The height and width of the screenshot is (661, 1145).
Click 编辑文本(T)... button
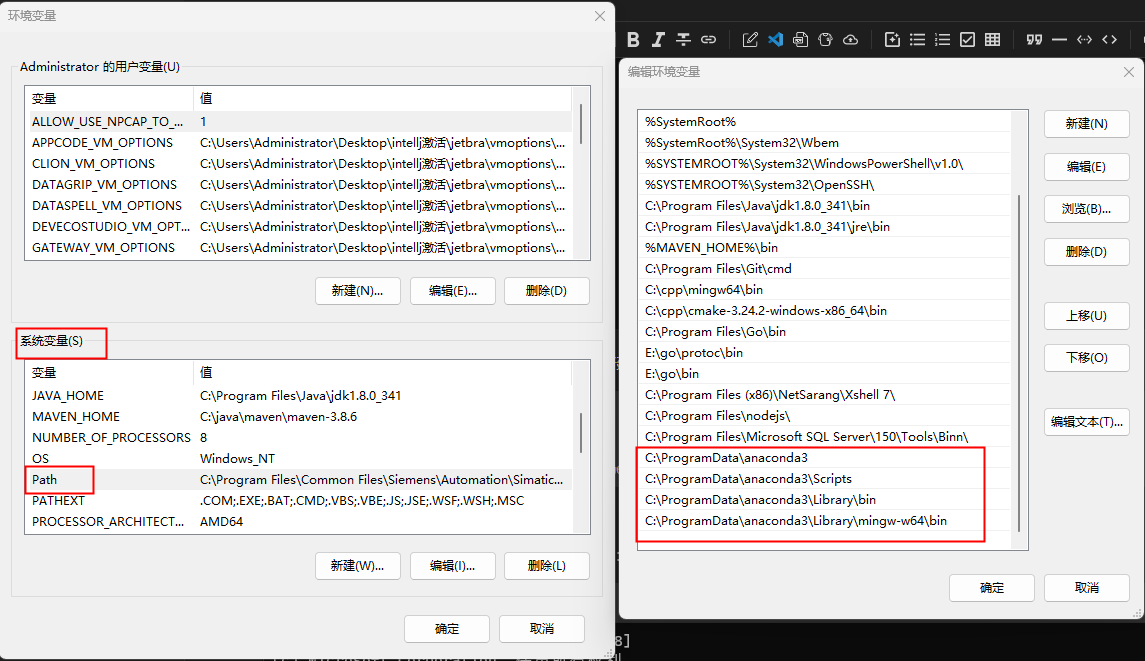(x=1087, y=421)
